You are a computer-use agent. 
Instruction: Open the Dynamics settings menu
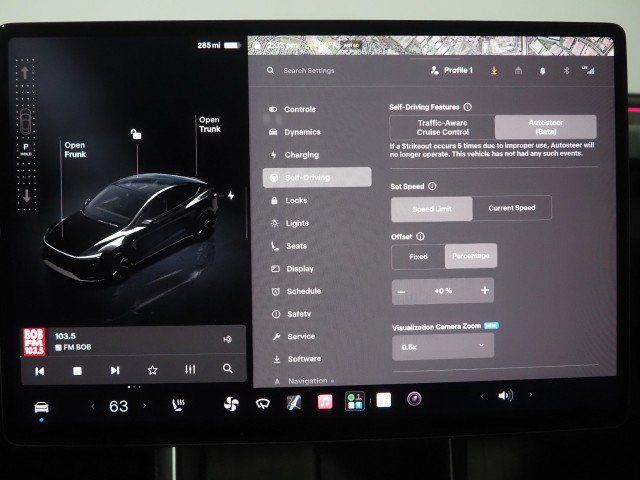click(x=302, y=132)
